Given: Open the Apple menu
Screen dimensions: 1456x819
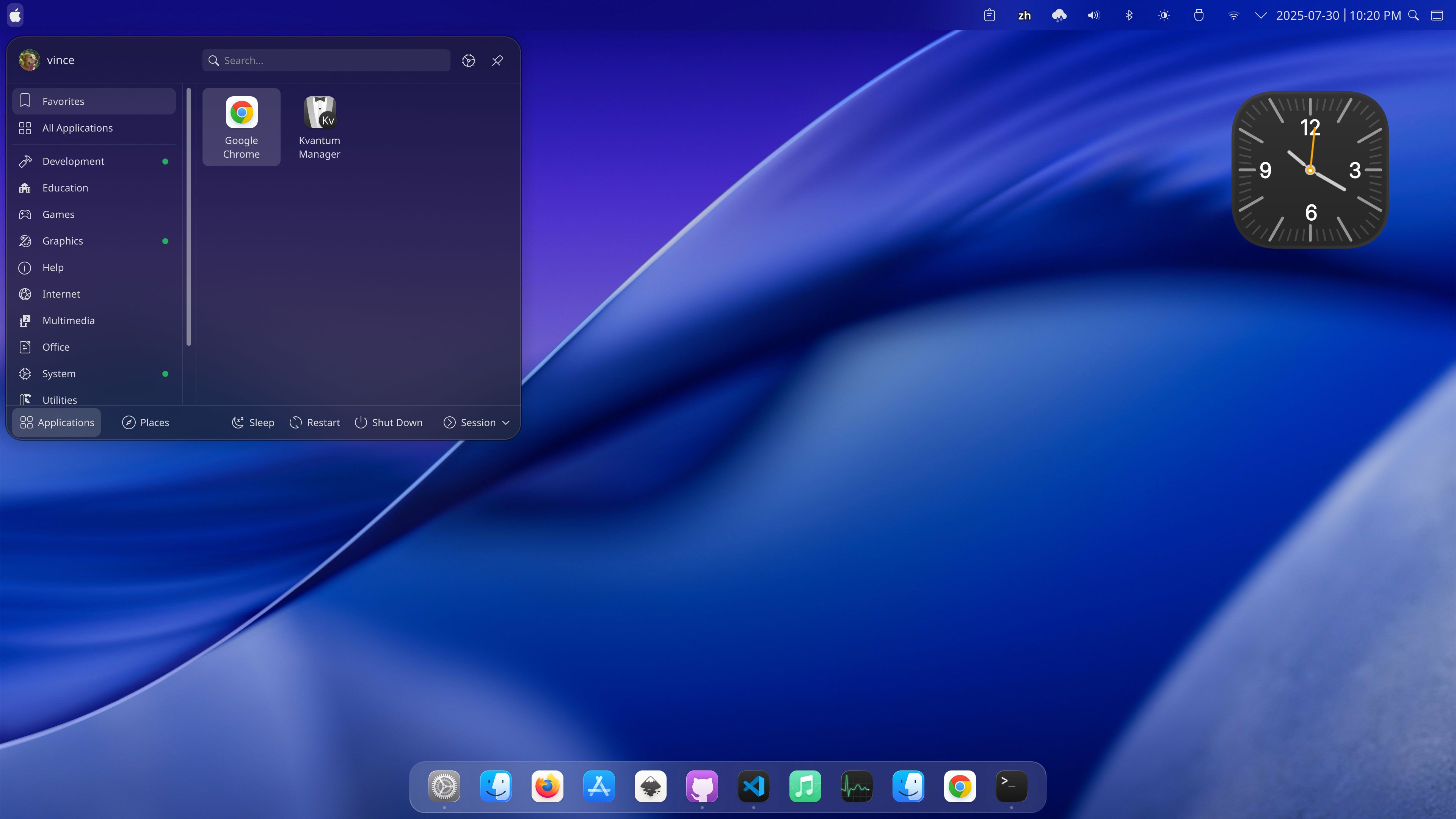Looking at the screenshot, I should coord(15,15).
